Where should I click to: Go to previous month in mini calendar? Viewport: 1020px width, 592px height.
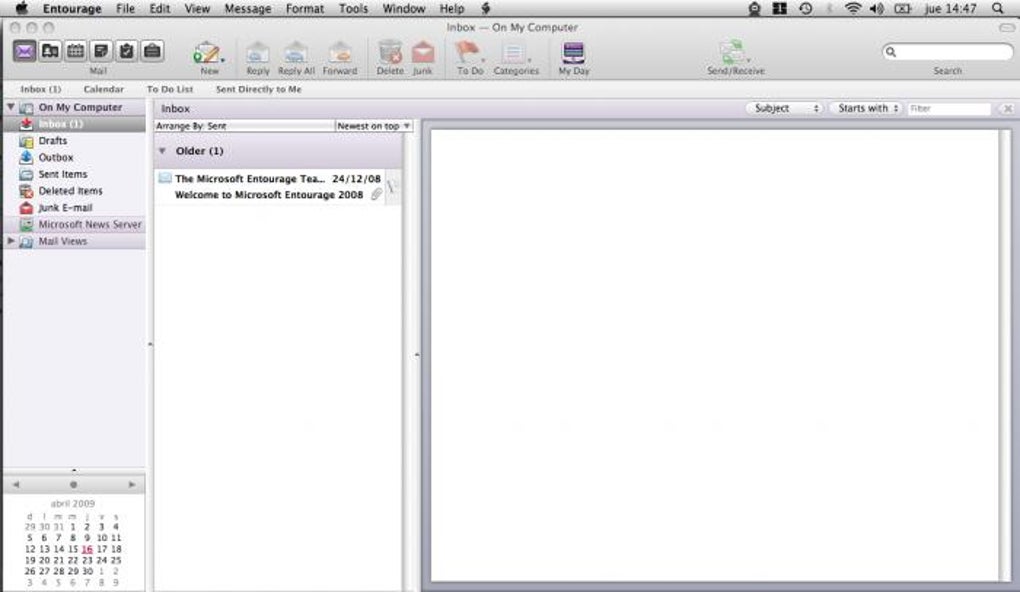click(x=16, y=485)
